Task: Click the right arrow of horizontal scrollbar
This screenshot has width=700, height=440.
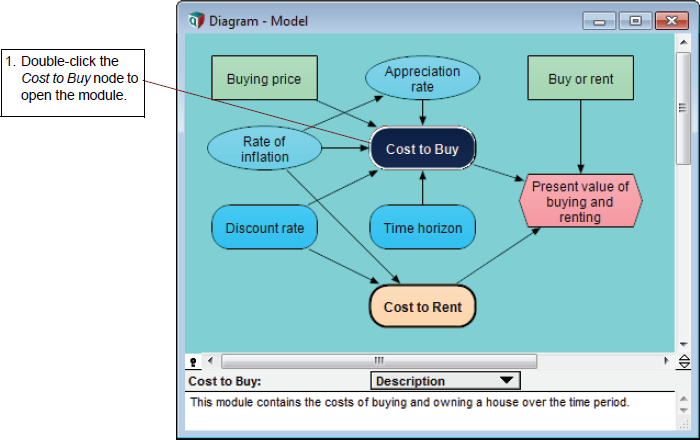Action: [x=666, y=361]
